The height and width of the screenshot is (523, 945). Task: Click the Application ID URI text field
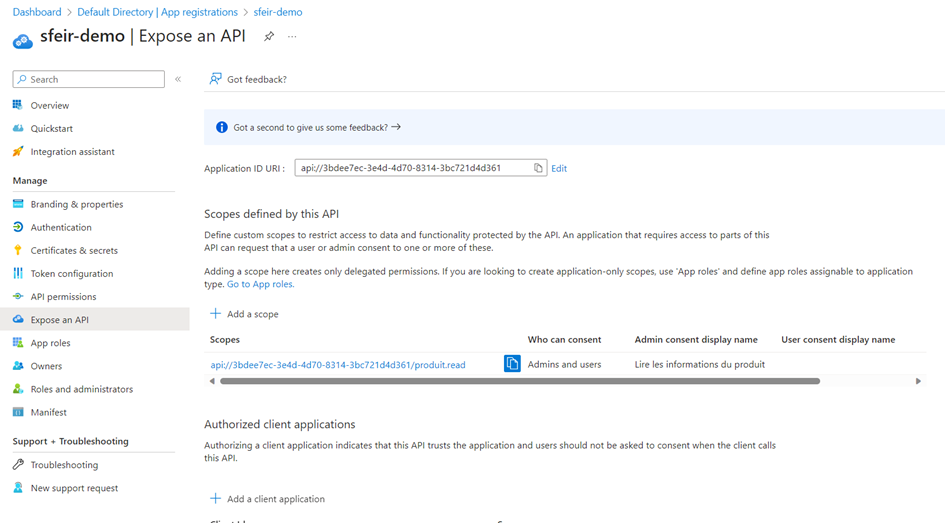[421, 168]
